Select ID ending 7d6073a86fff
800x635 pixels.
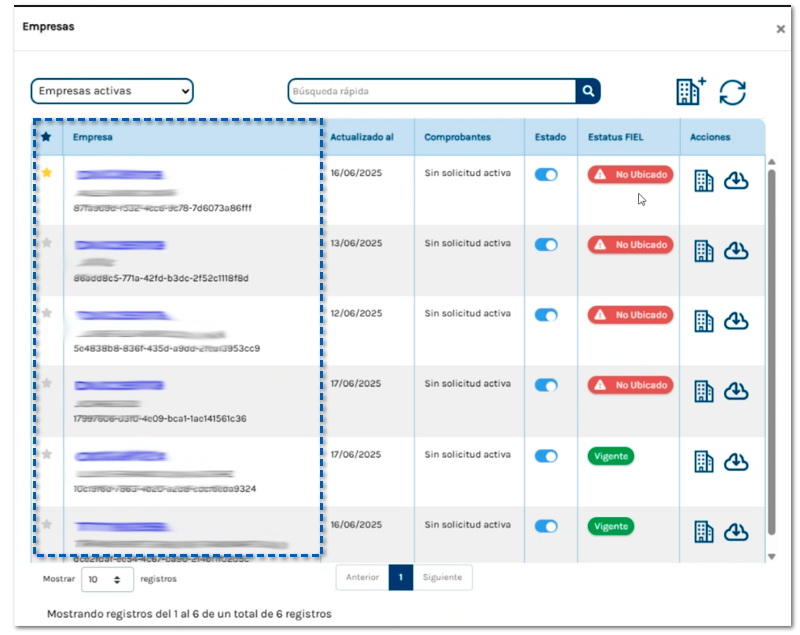[162, 208]
